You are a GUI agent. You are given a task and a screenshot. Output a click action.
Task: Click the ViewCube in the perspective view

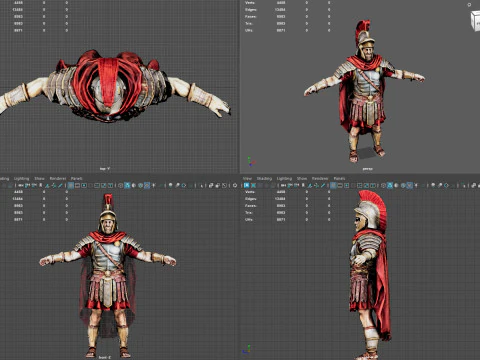coord(476,21)
